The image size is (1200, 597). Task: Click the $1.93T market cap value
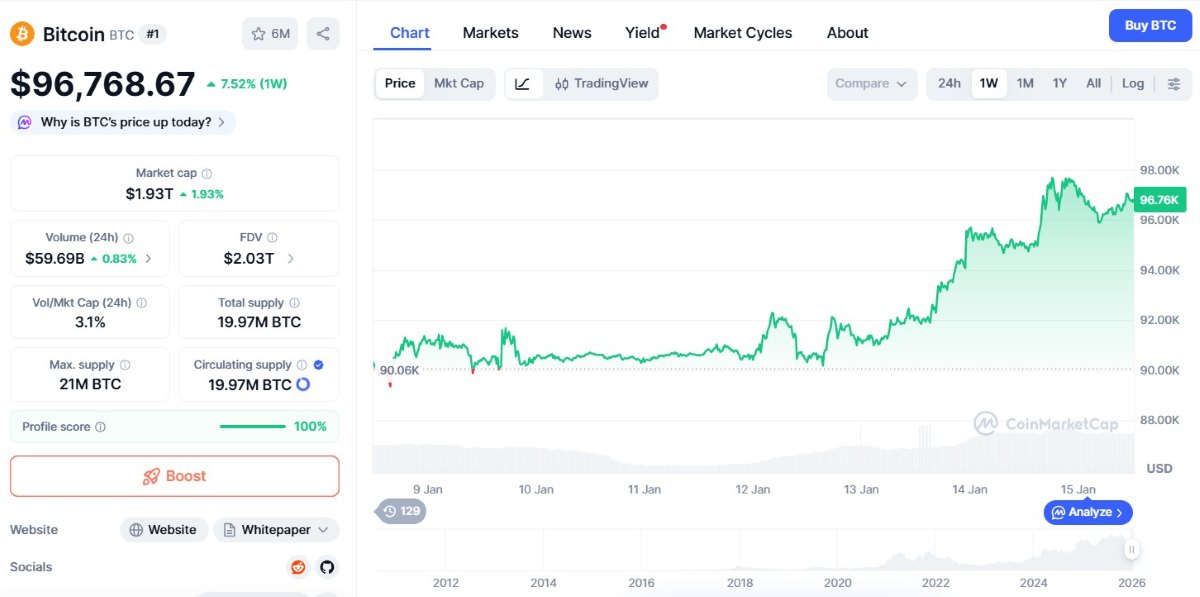click(149, 194)
